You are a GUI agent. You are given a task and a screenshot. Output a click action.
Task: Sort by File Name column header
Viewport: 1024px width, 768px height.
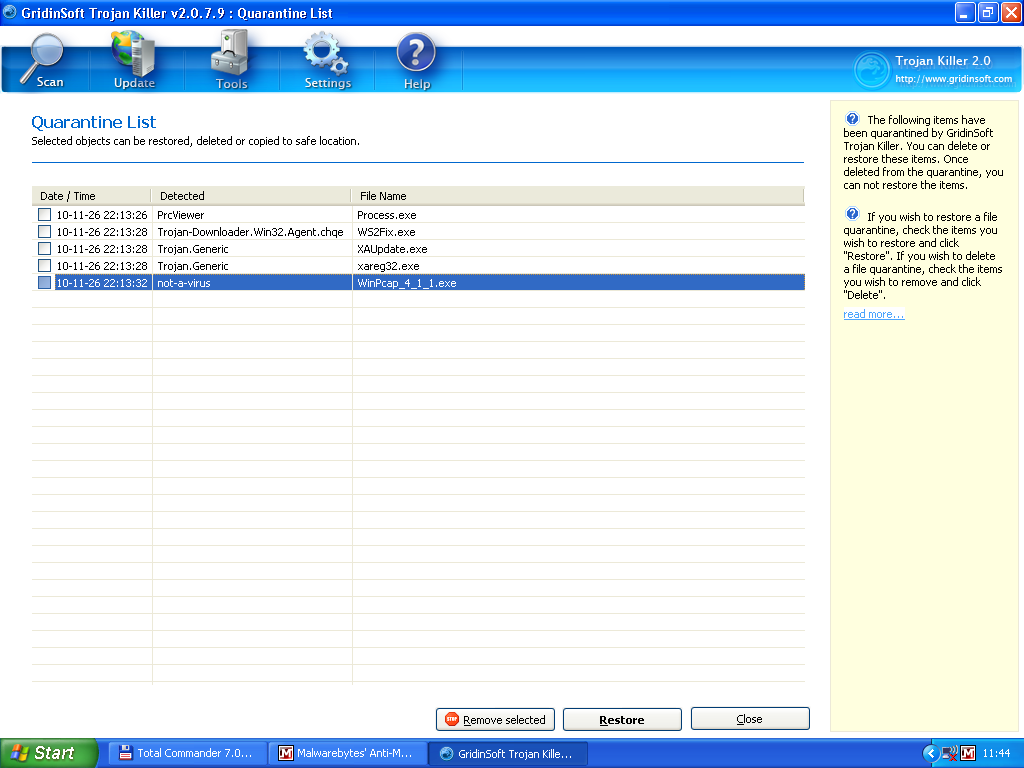coord(578,195)
